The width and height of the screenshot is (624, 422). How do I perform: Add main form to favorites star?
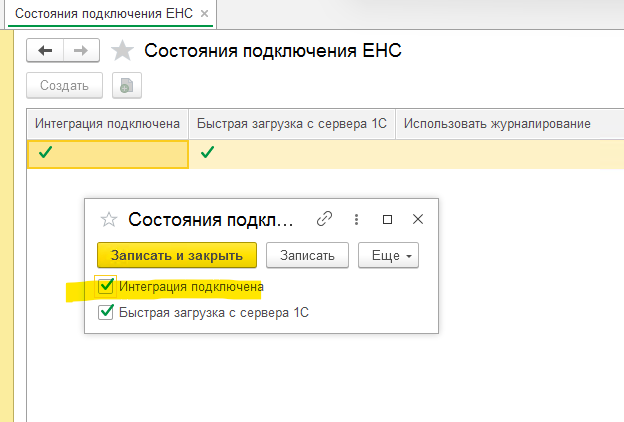122,52
